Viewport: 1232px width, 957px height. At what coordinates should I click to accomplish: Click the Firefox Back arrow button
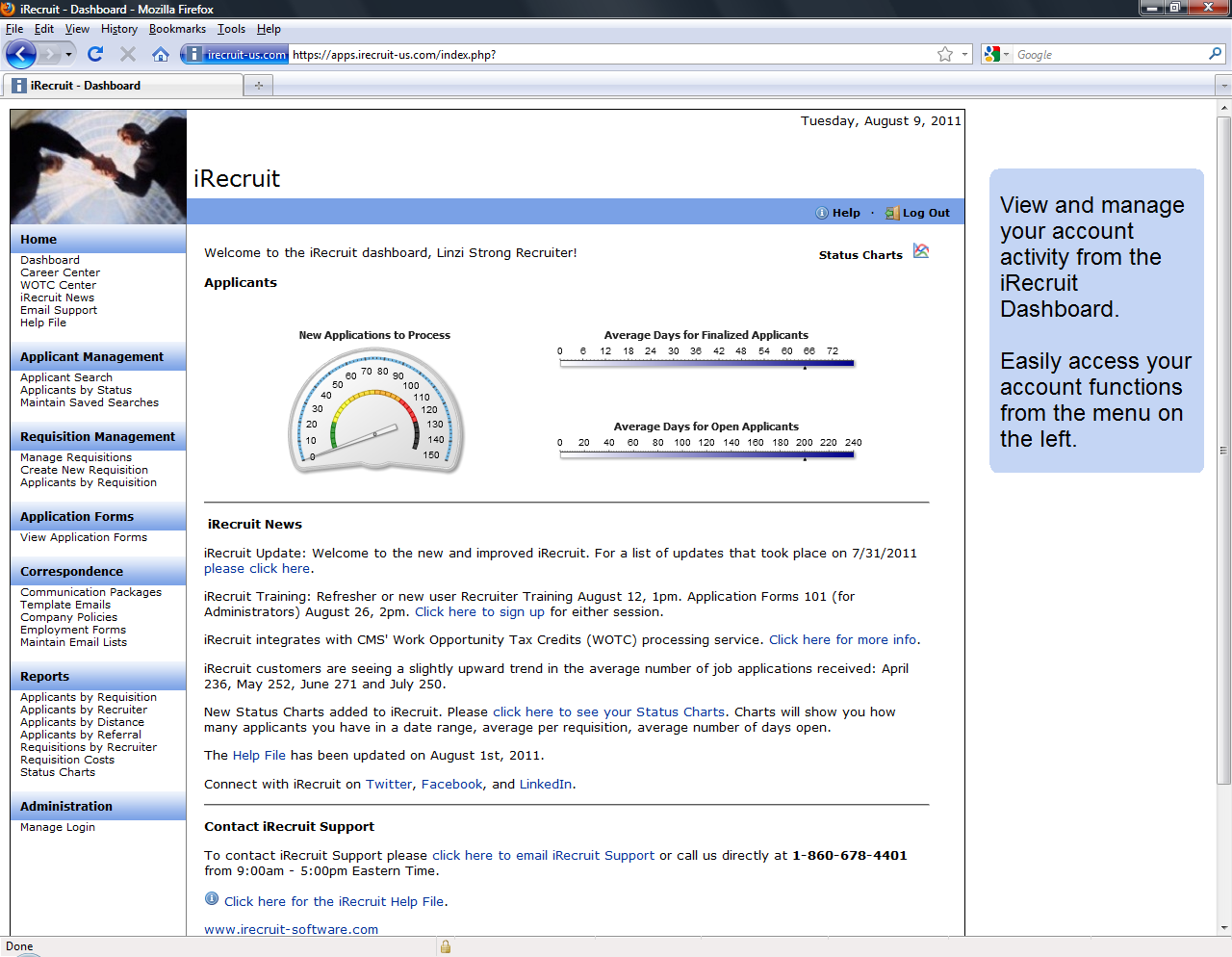[20, 54]
